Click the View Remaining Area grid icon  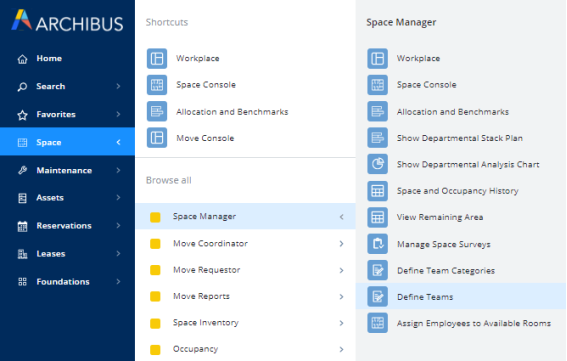[x=378, y=217]
